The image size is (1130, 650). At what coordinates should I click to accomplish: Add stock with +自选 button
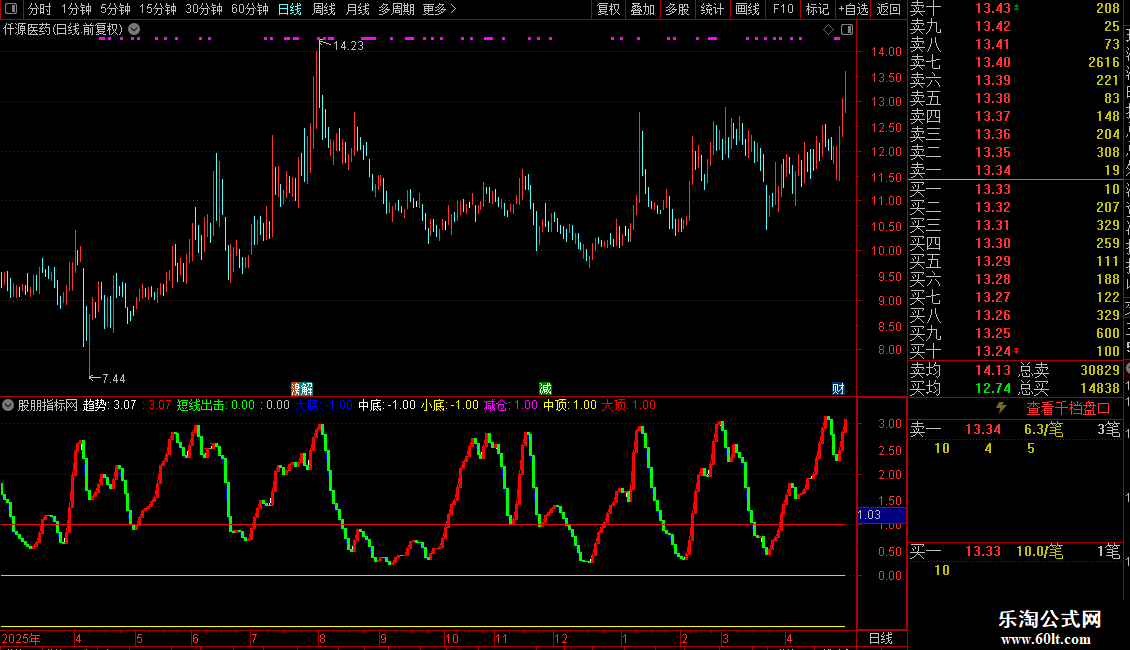click(x=853, y=9)
